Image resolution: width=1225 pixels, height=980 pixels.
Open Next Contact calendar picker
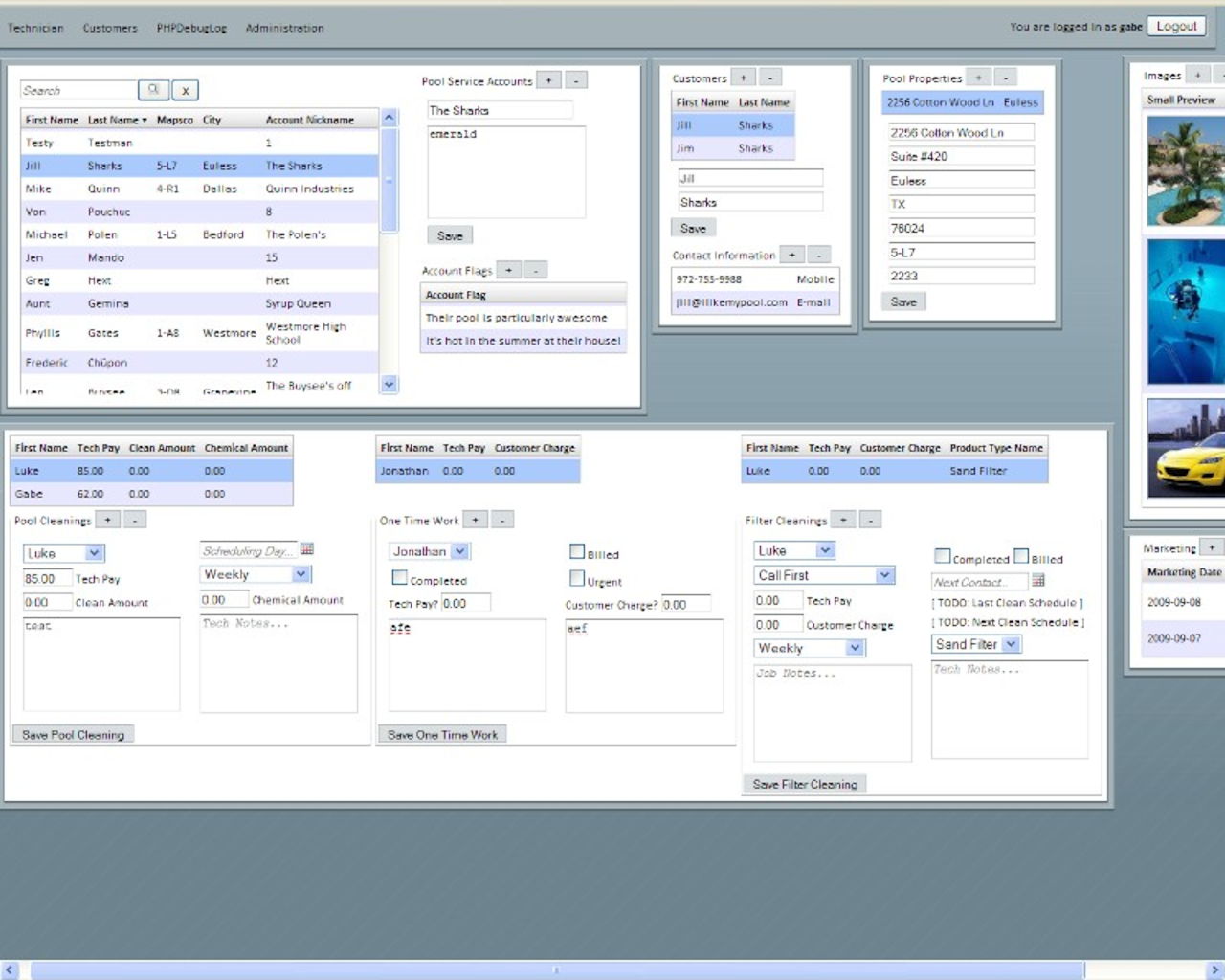pos(1038,581)
